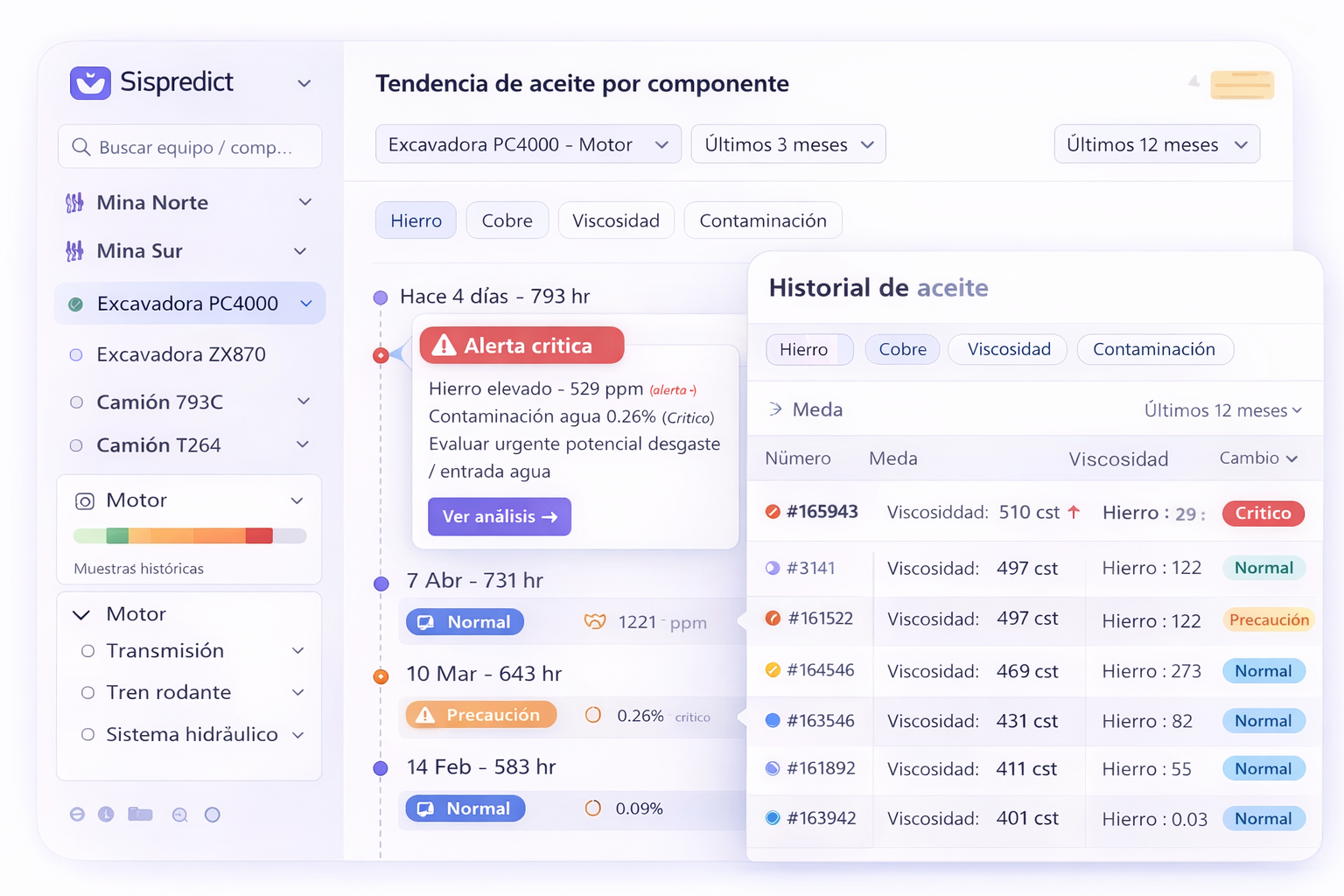
Task: Click the Mina Norte site icon
Action: coord(75,203)
